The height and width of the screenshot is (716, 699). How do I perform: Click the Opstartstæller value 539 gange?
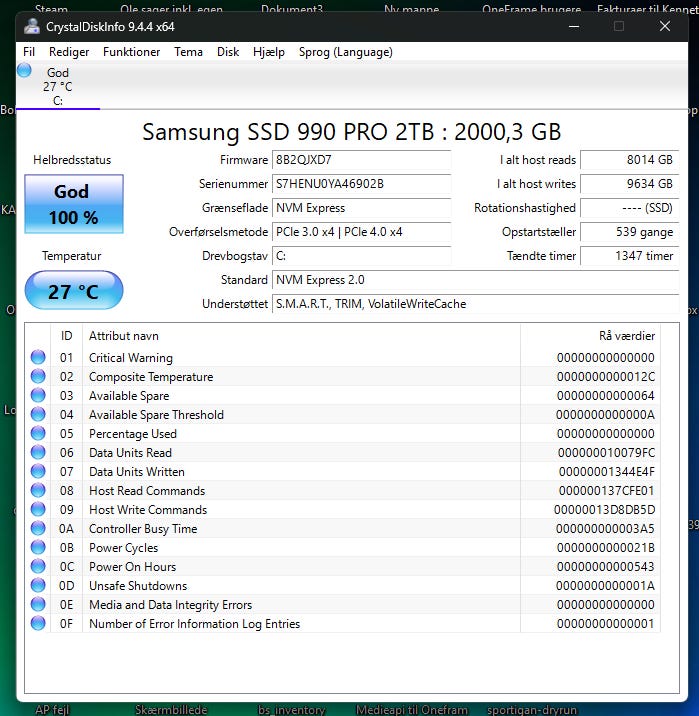tap(630, 232)
